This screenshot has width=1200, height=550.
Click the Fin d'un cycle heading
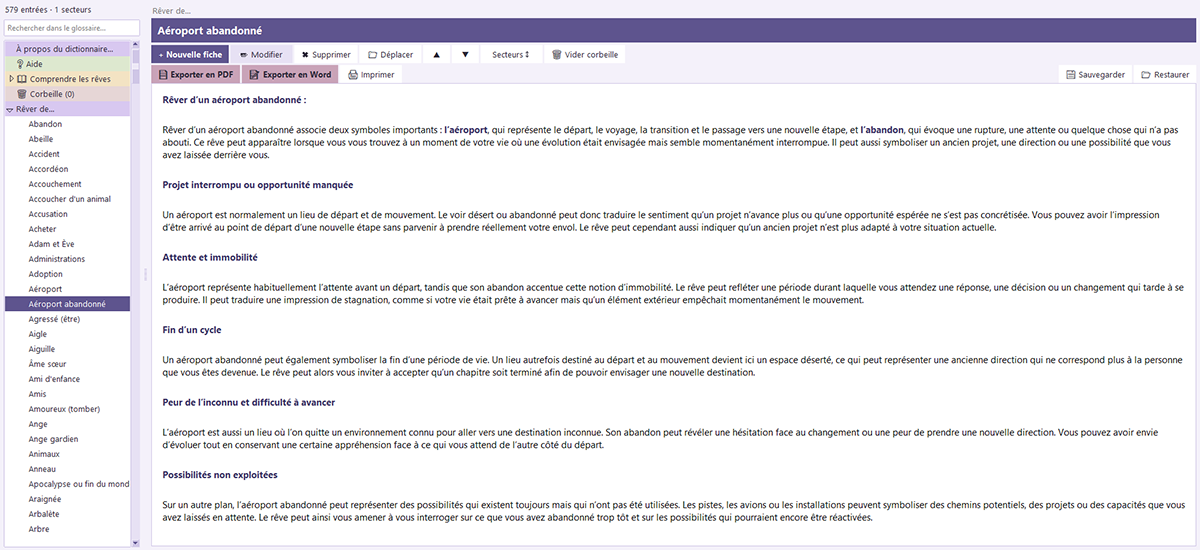coord(192,329)
